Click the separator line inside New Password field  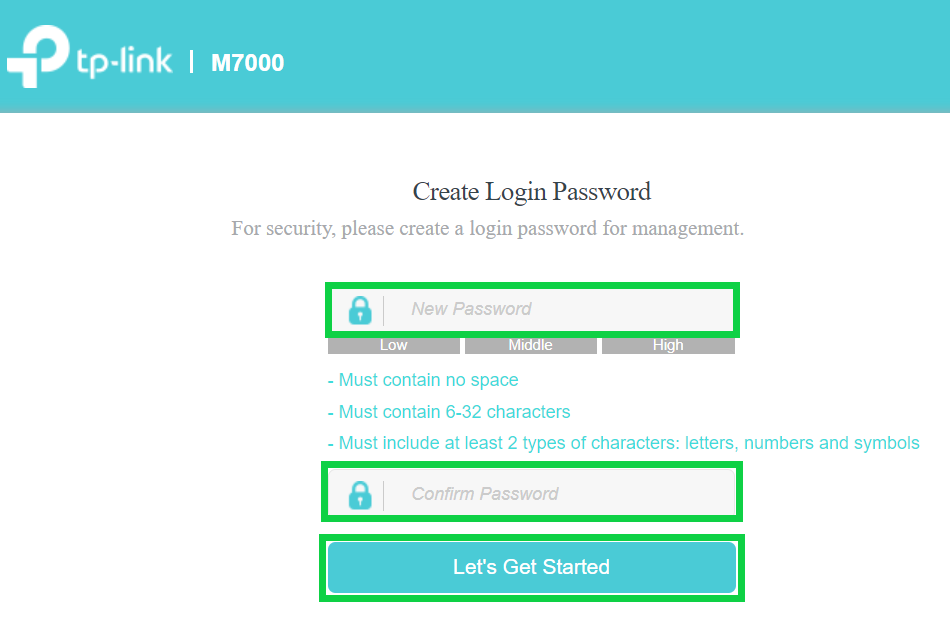pyautogui.click(x=383, y=310)
